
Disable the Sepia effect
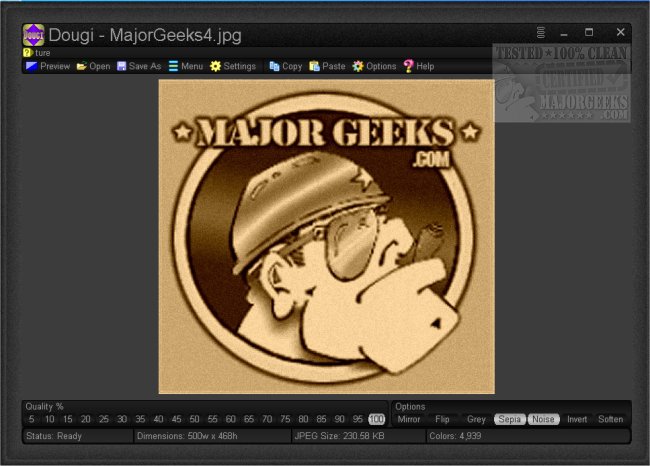tap(509, 419)
